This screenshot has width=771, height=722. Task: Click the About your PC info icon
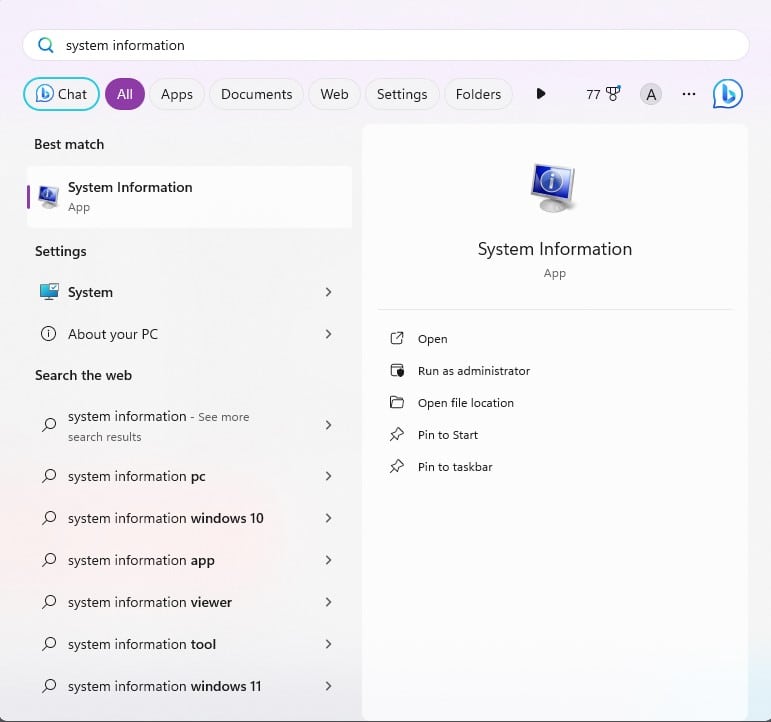48,334
